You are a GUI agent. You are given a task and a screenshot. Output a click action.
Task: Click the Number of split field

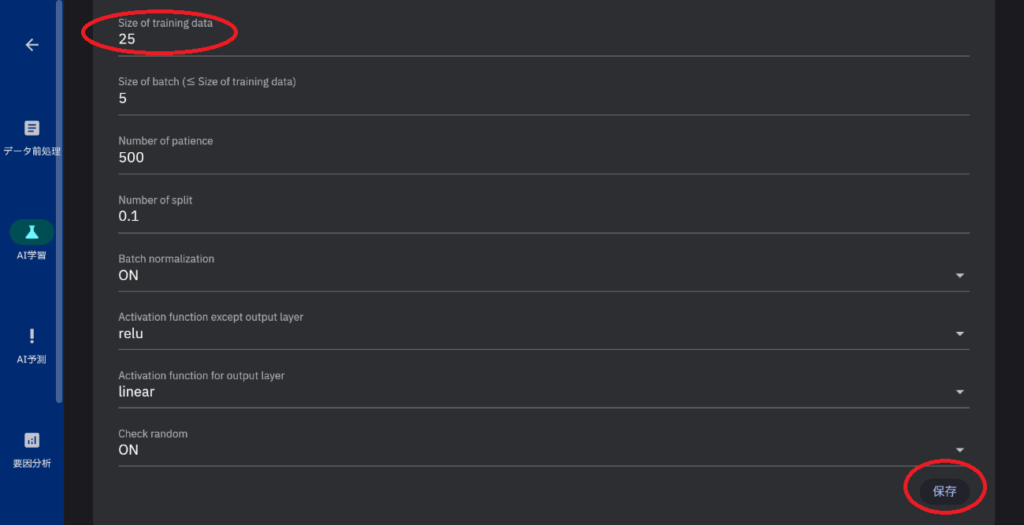(540, 216)
